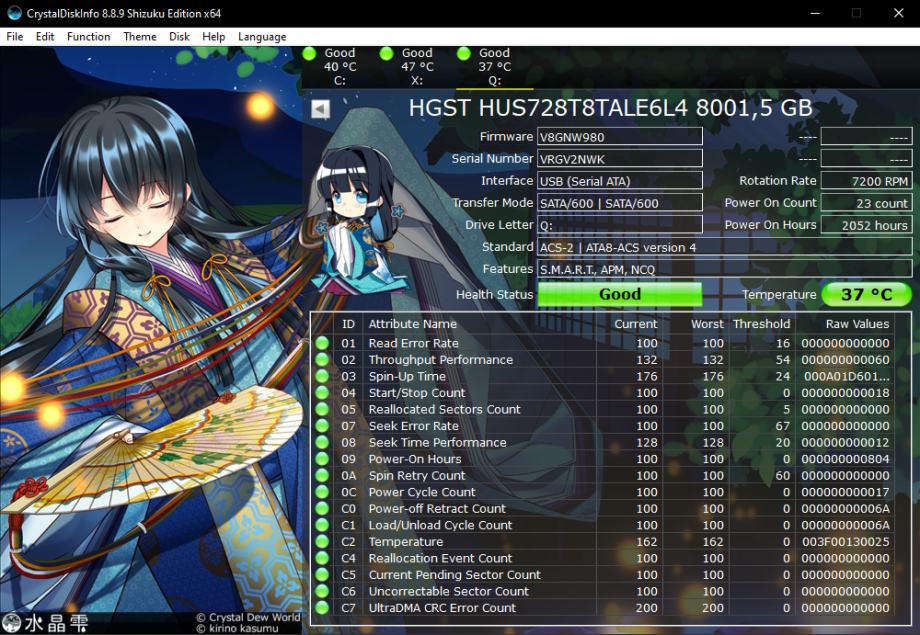Click the status dot for Spin Retry Count

click(322, 475)
